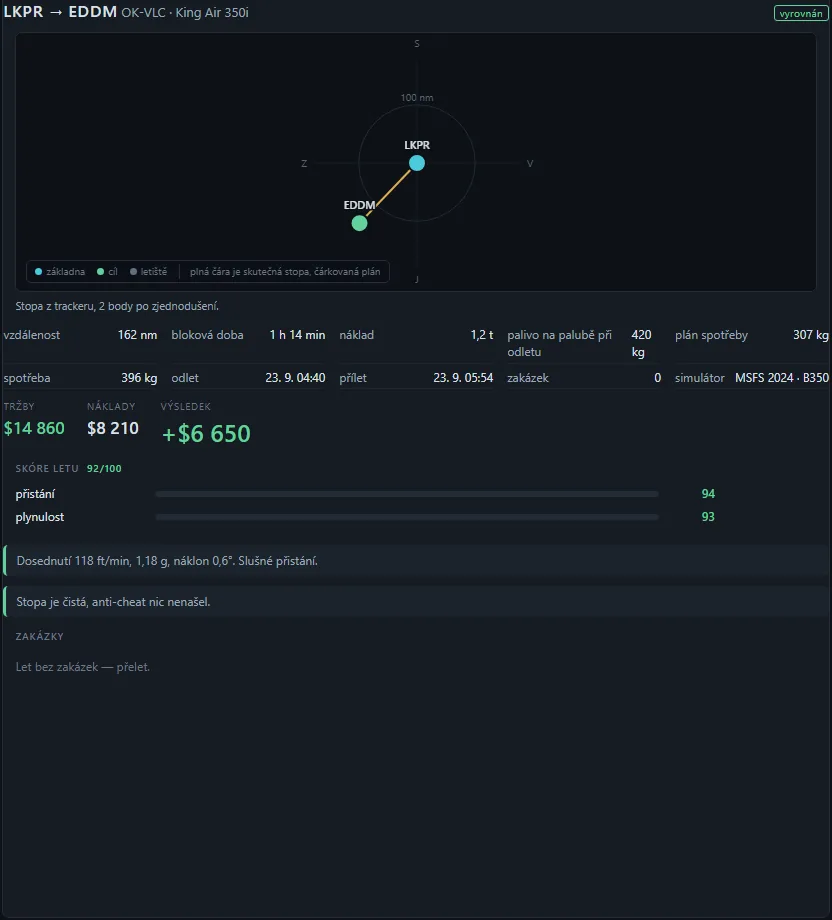Click the green cíl legend dot
Screen dimensions: 832x920
click(x=100, y=272)
